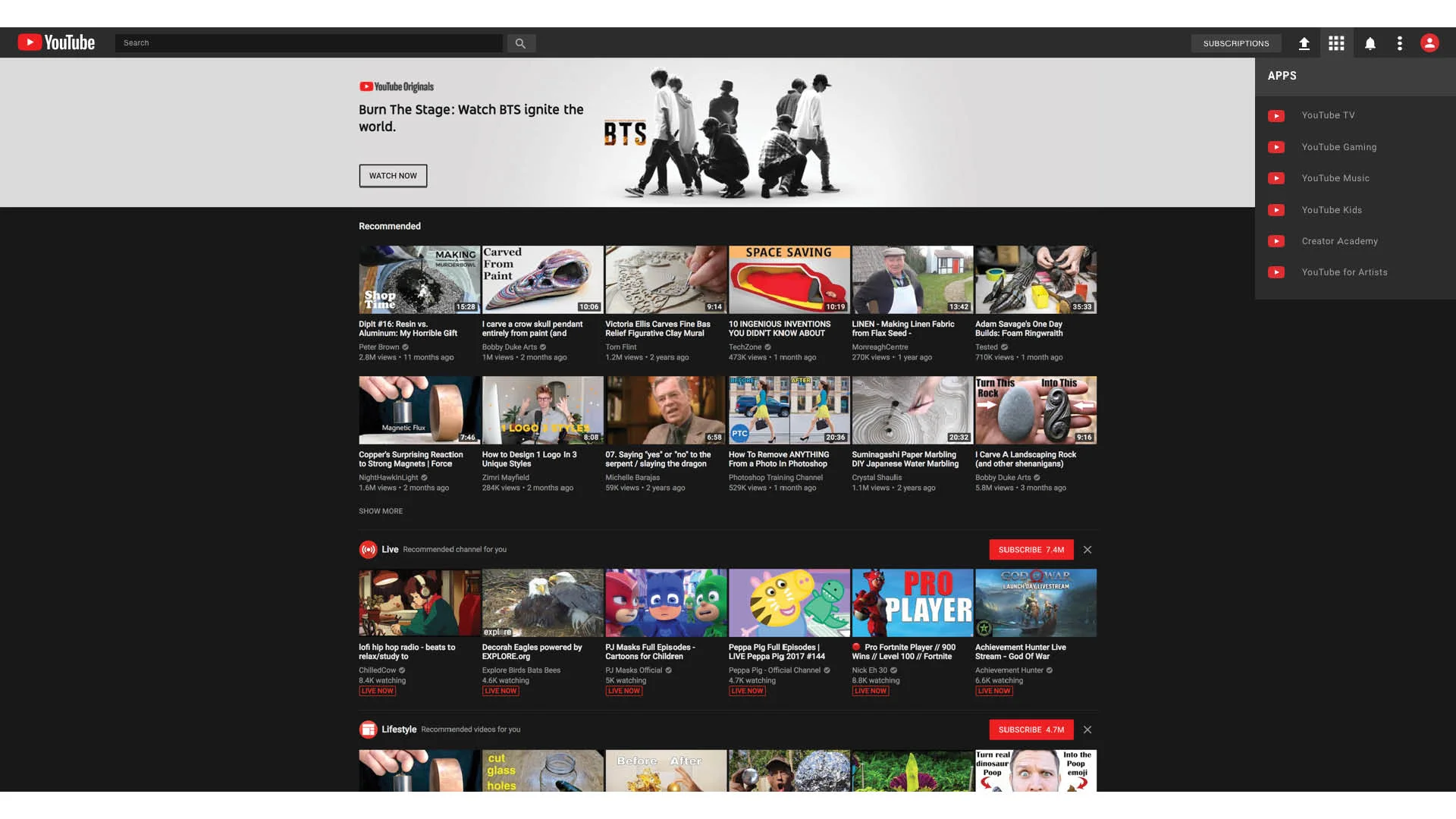Click the YouTube Music app icon
Viewport: 1456px width, 819px height.
pyautogui.click(x=1276, y=178)
